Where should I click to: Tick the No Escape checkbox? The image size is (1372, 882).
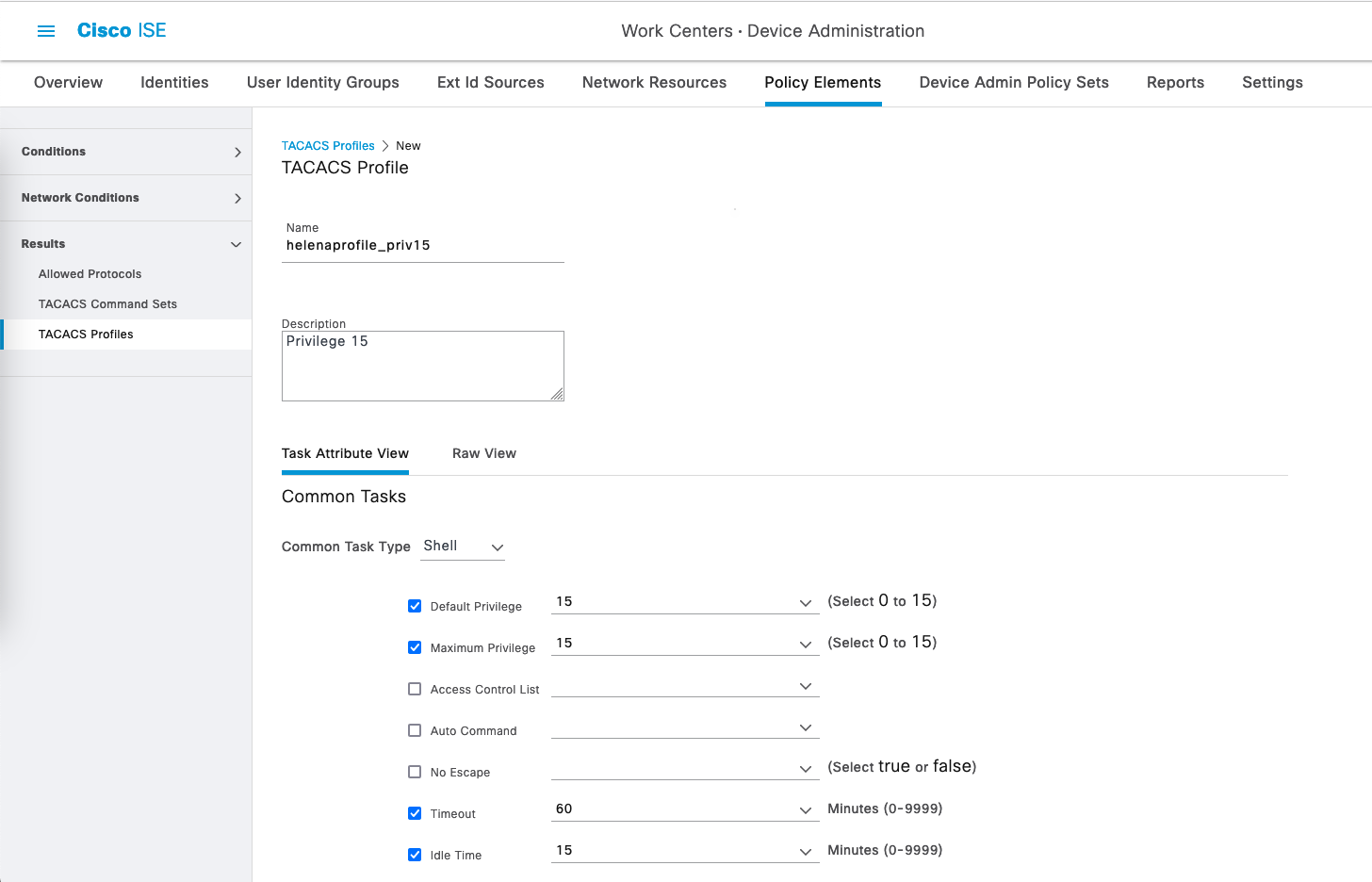(x=415, y=772)
